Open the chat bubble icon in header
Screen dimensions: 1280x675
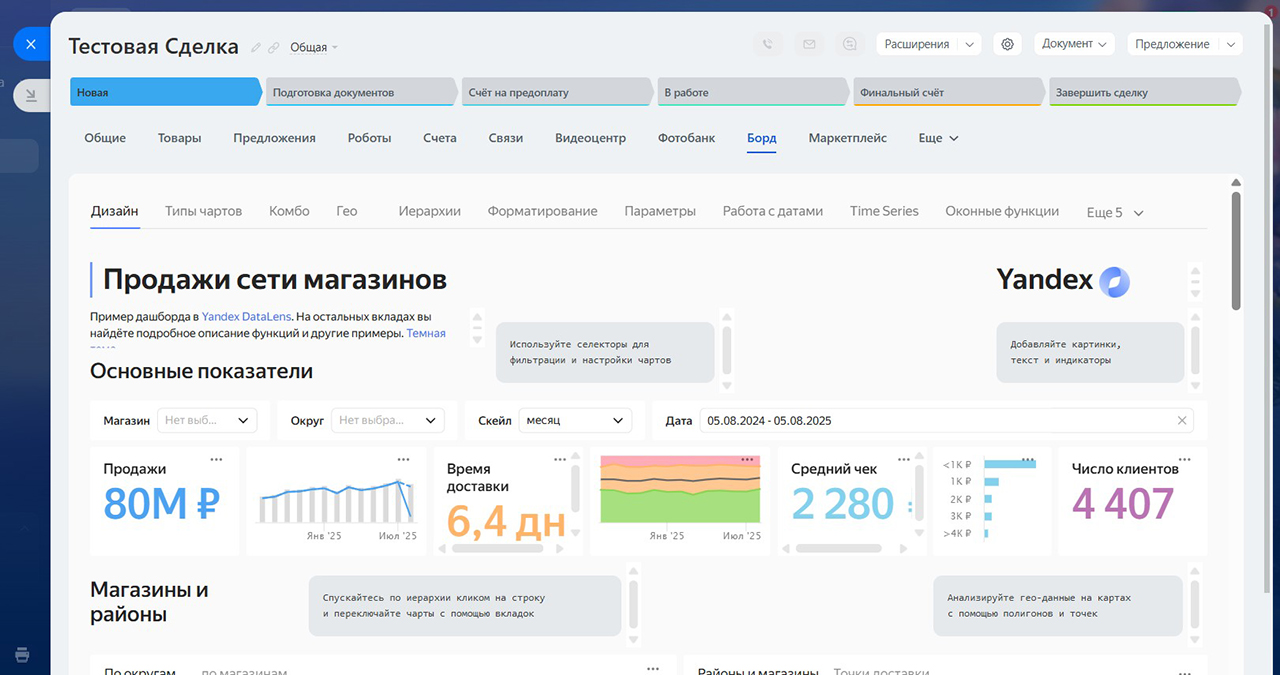(850, 44)
